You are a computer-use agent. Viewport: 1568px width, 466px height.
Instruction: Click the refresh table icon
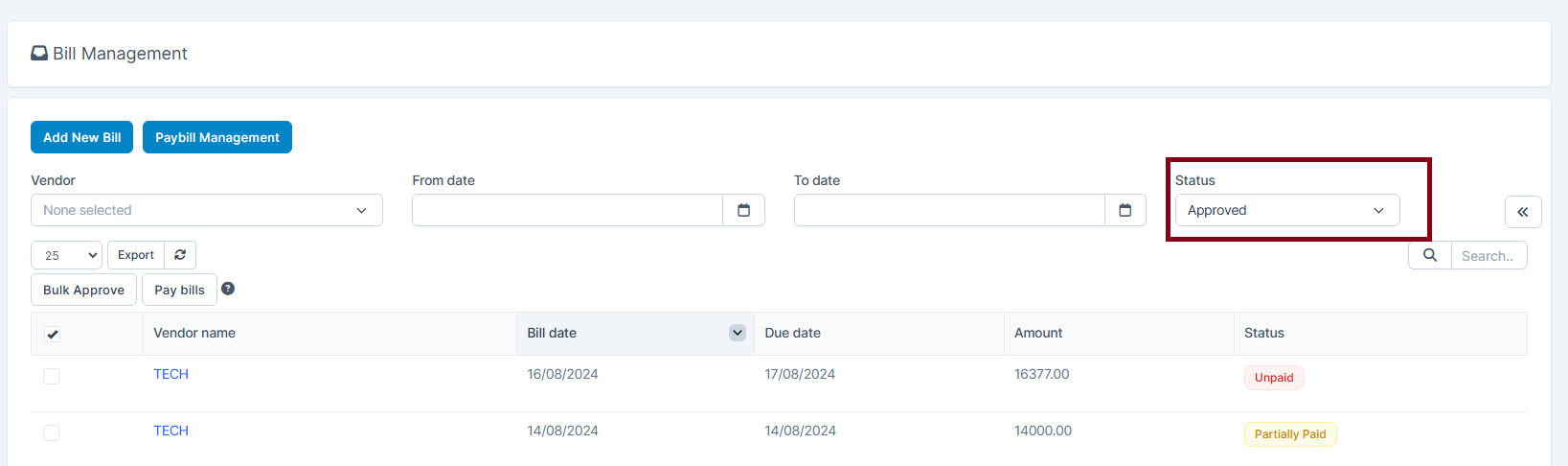180,255
